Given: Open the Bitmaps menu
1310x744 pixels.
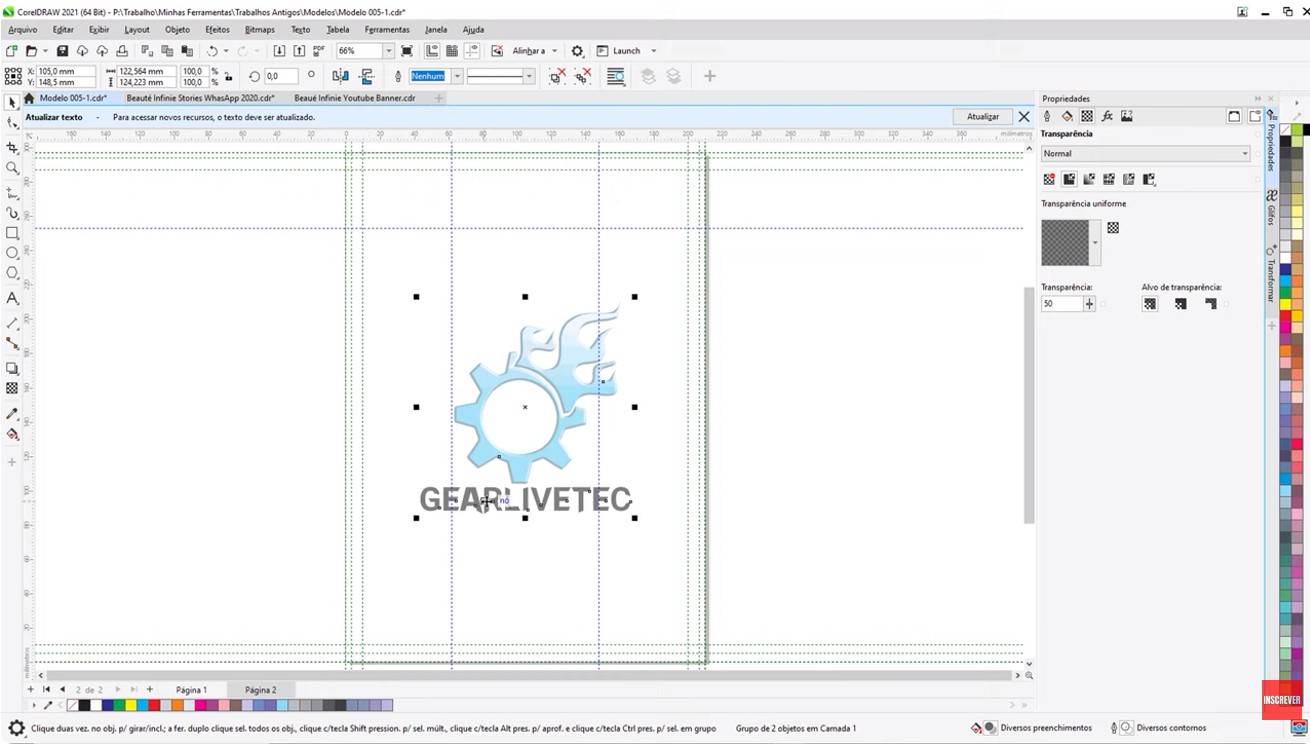Looking at the screenshot, I should (x=259, y=29).
